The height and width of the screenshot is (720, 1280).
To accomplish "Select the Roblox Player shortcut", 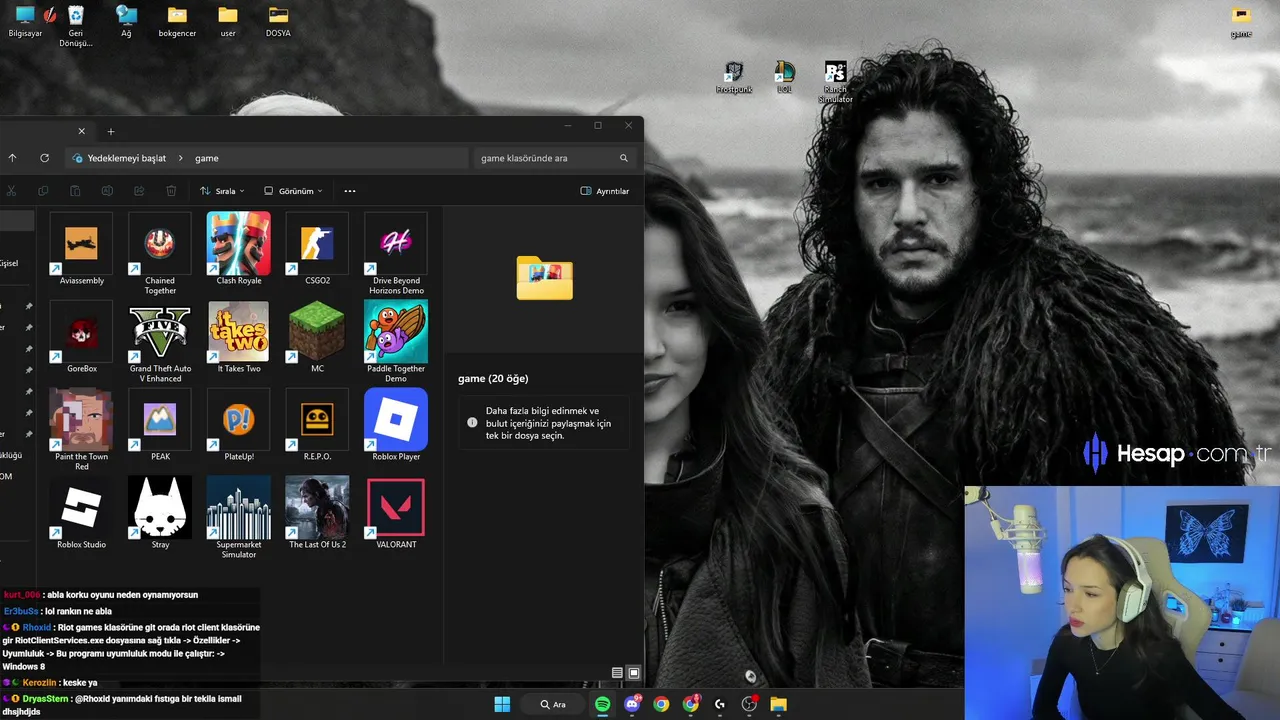I will pyautogui.click(x=396, y=425).
